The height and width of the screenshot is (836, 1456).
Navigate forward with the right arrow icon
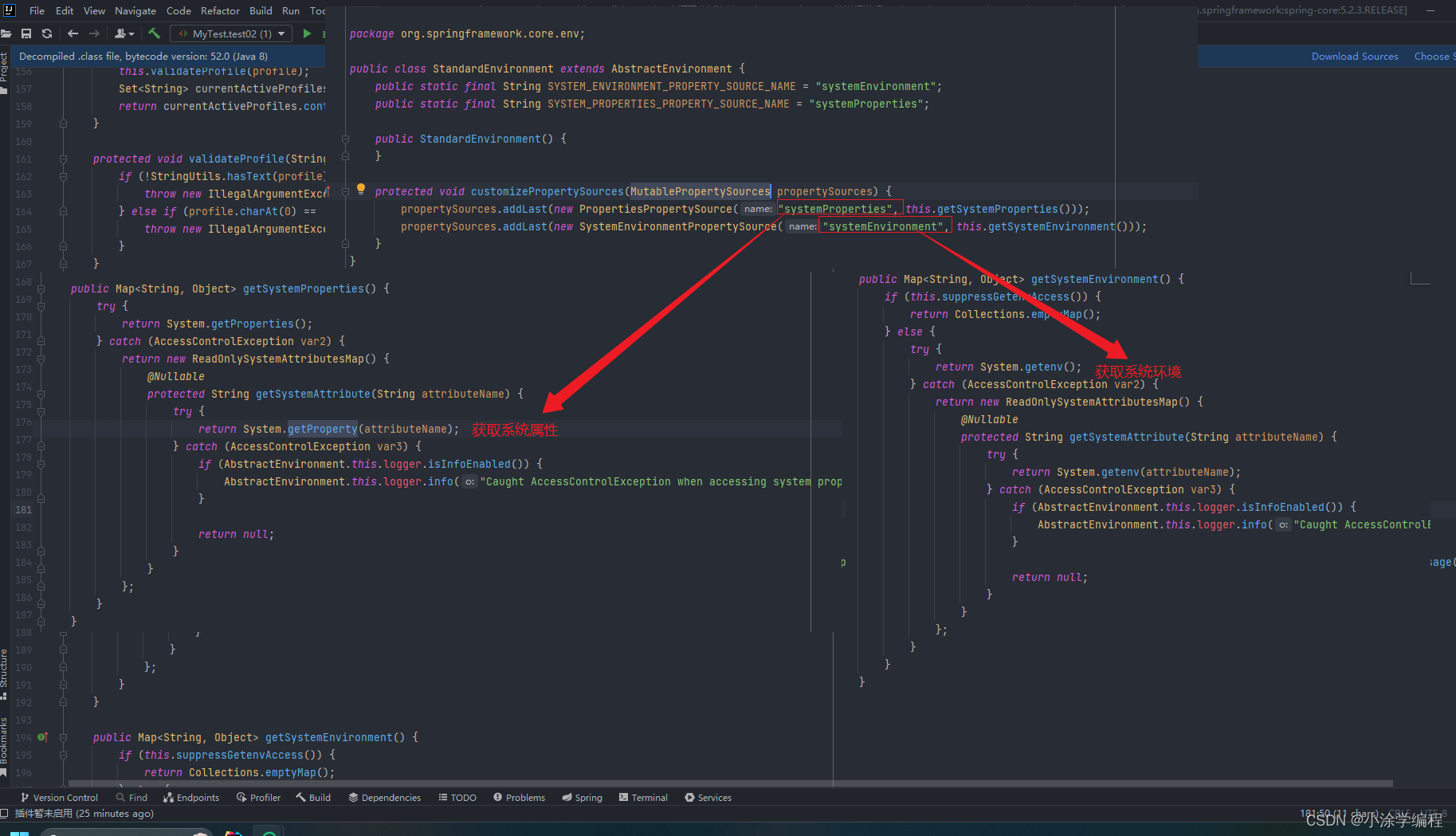point(94,33)
